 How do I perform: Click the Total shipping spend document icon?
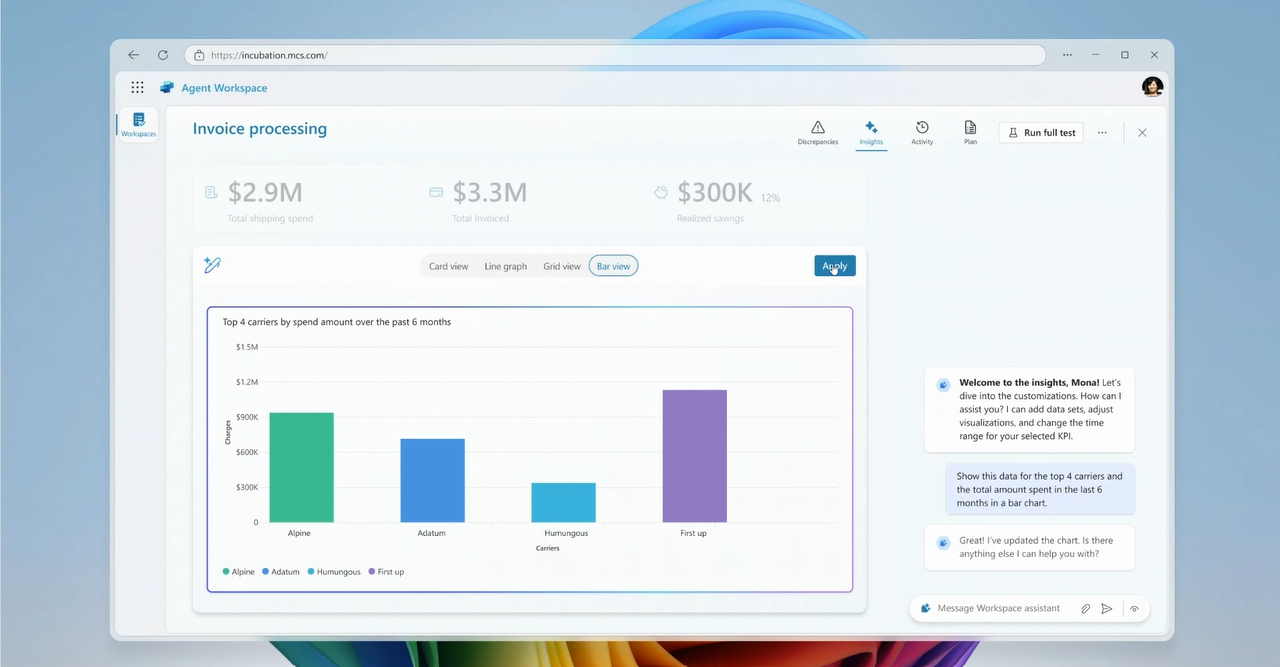pos(211,192)
